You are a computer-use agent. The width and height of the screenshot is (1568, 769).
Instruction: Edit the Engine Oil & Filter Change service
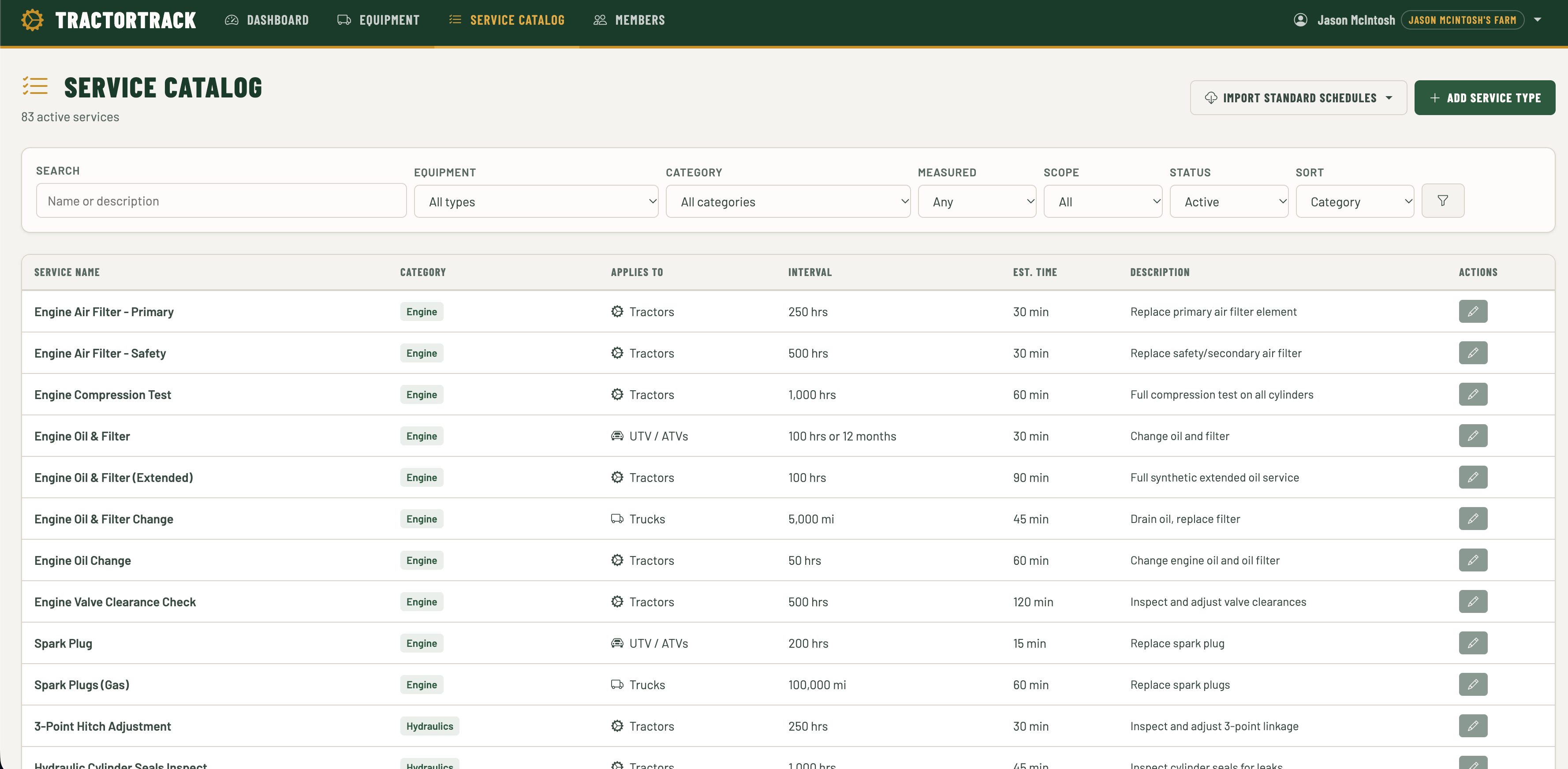pyautogui.click(x=1472, y=518)
